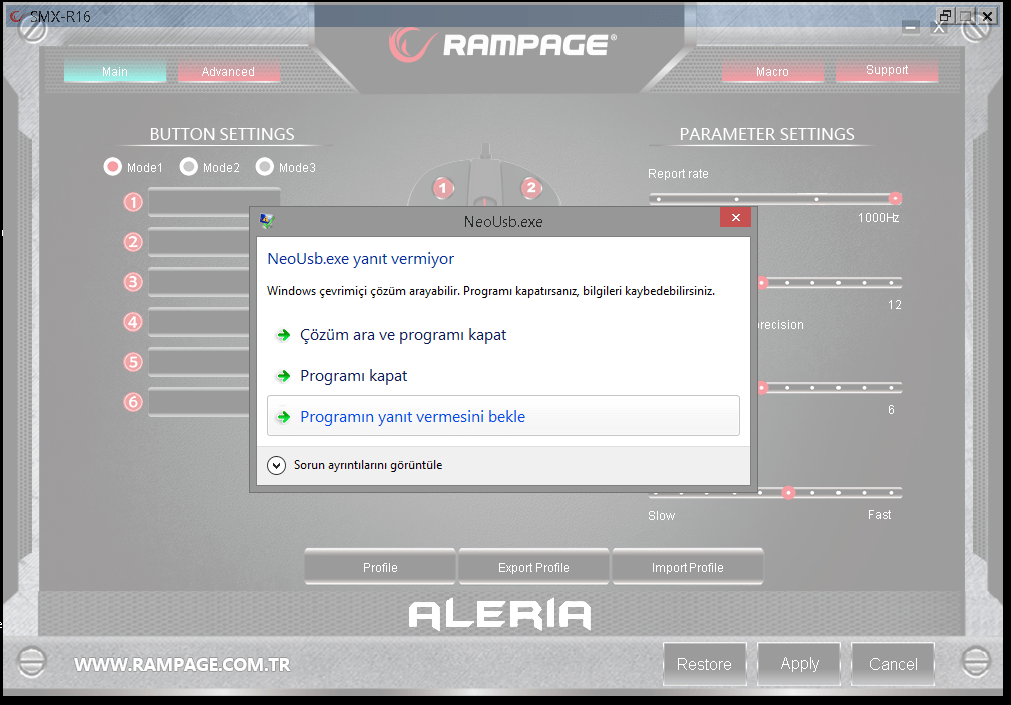The height and width of the screenshot is (705, 1011).
Task: Click button number 4 circle icon
Action: pyautogui.click(x=133, y=322)
